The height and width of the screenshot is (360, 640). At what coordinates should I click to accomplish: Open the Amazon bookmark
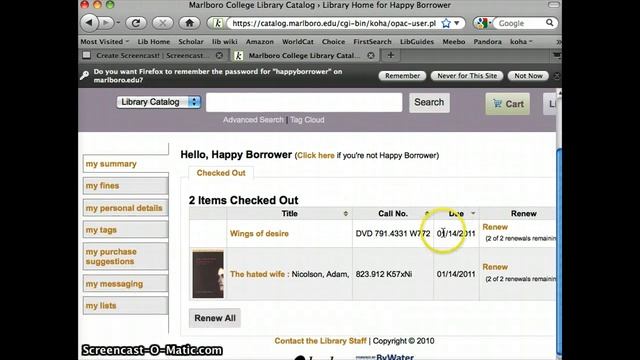click(260, 42)
